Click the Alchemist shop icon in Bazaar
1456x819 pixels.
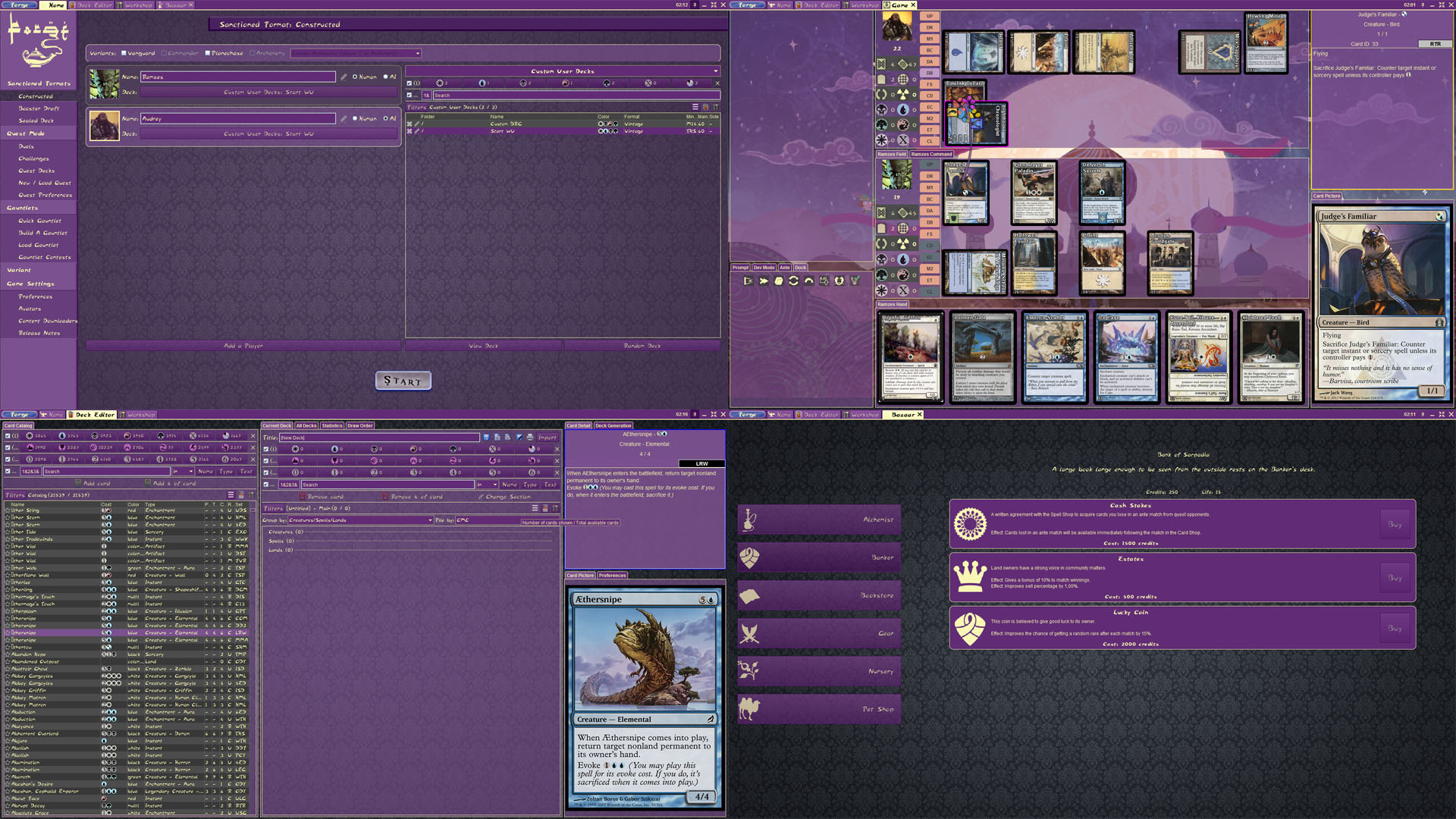coord(749,519)
